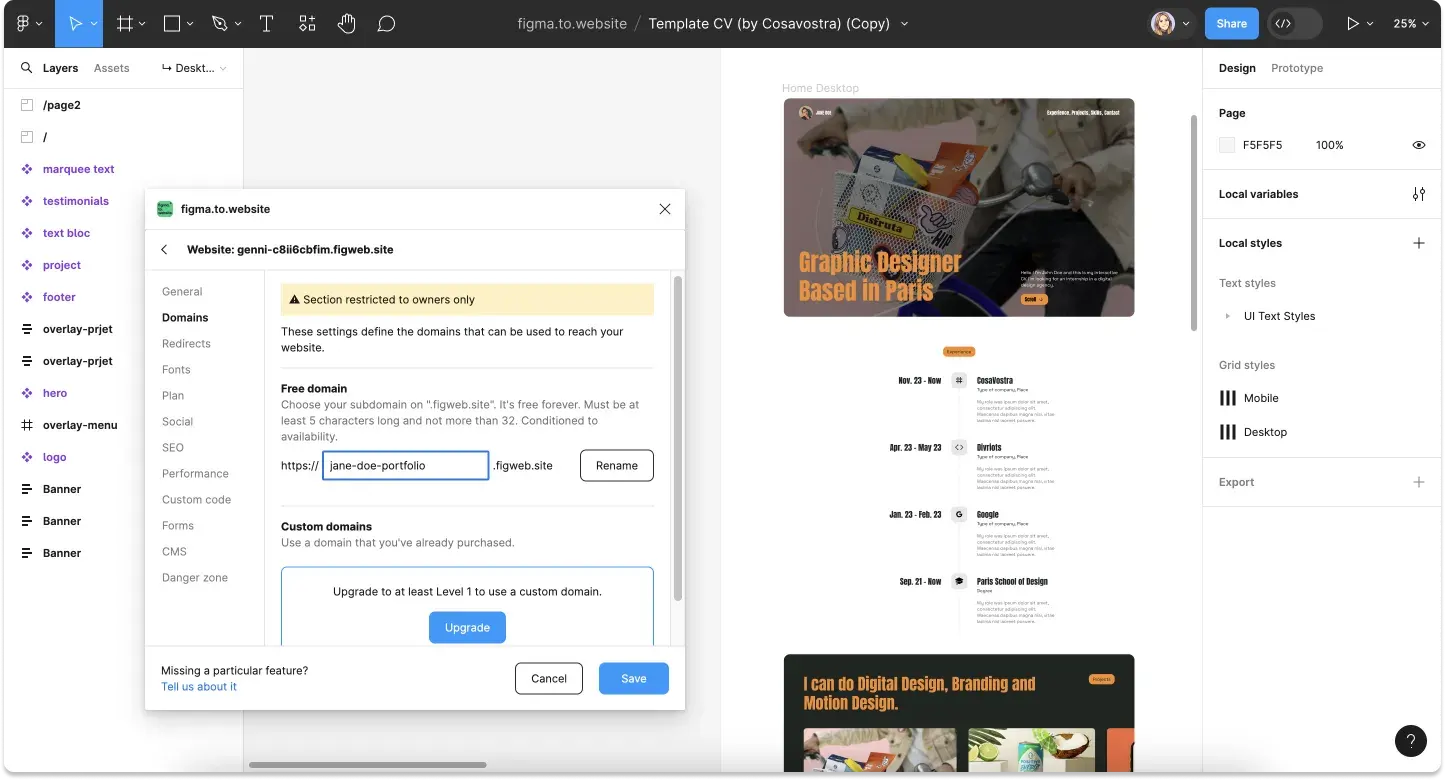The image size is (1445, 780).
Task: Toggle Dev Mode switch
Action: pos(1294,24)
